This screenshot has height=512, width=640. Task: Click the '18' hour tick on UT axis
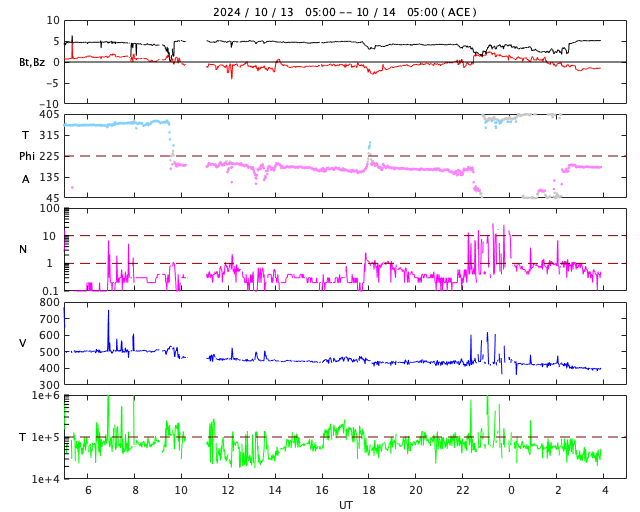tap(369, 490)
